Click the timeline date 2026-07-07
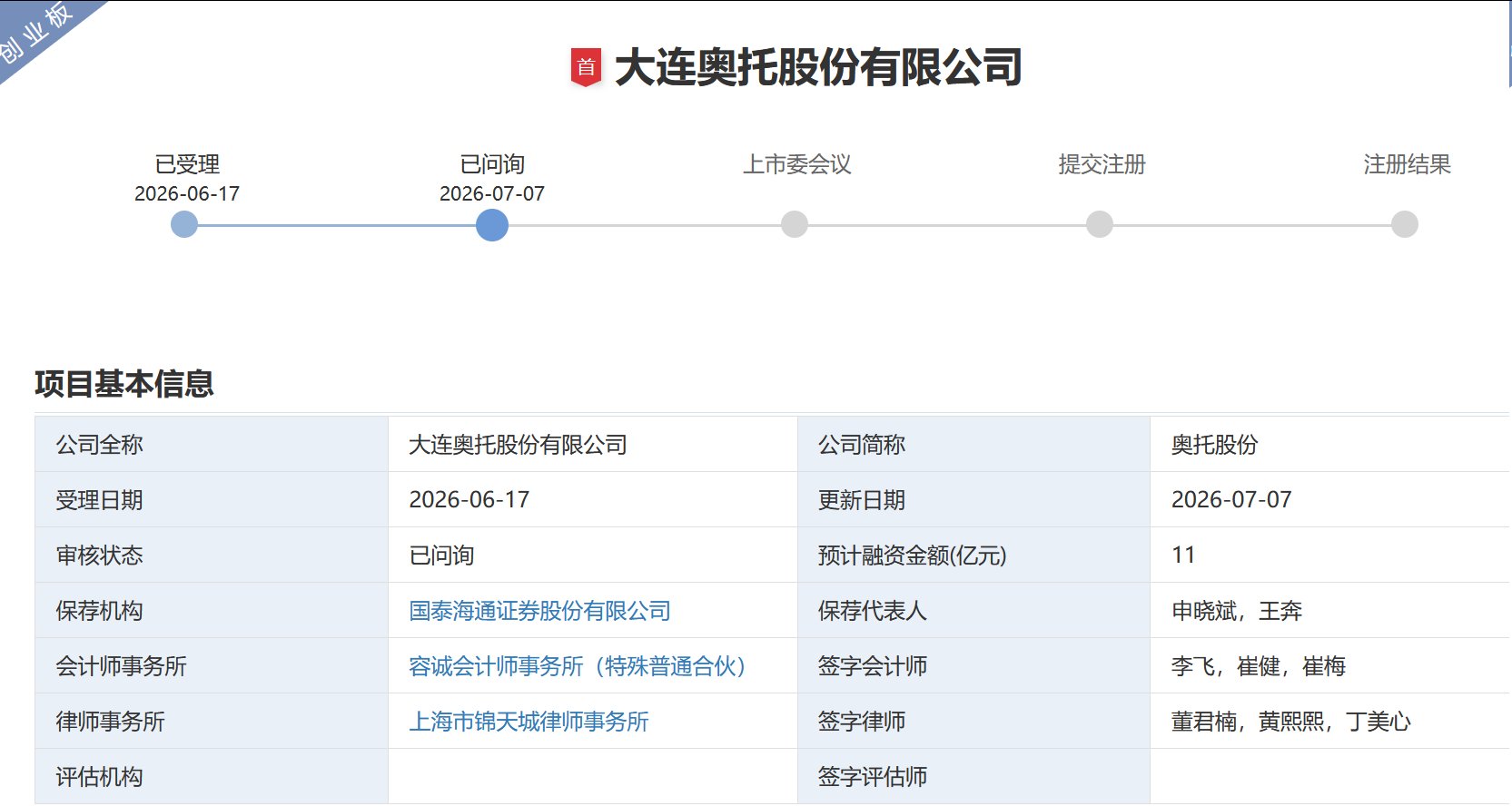Viewport: 1512px width, 806px height. (492, 193)
